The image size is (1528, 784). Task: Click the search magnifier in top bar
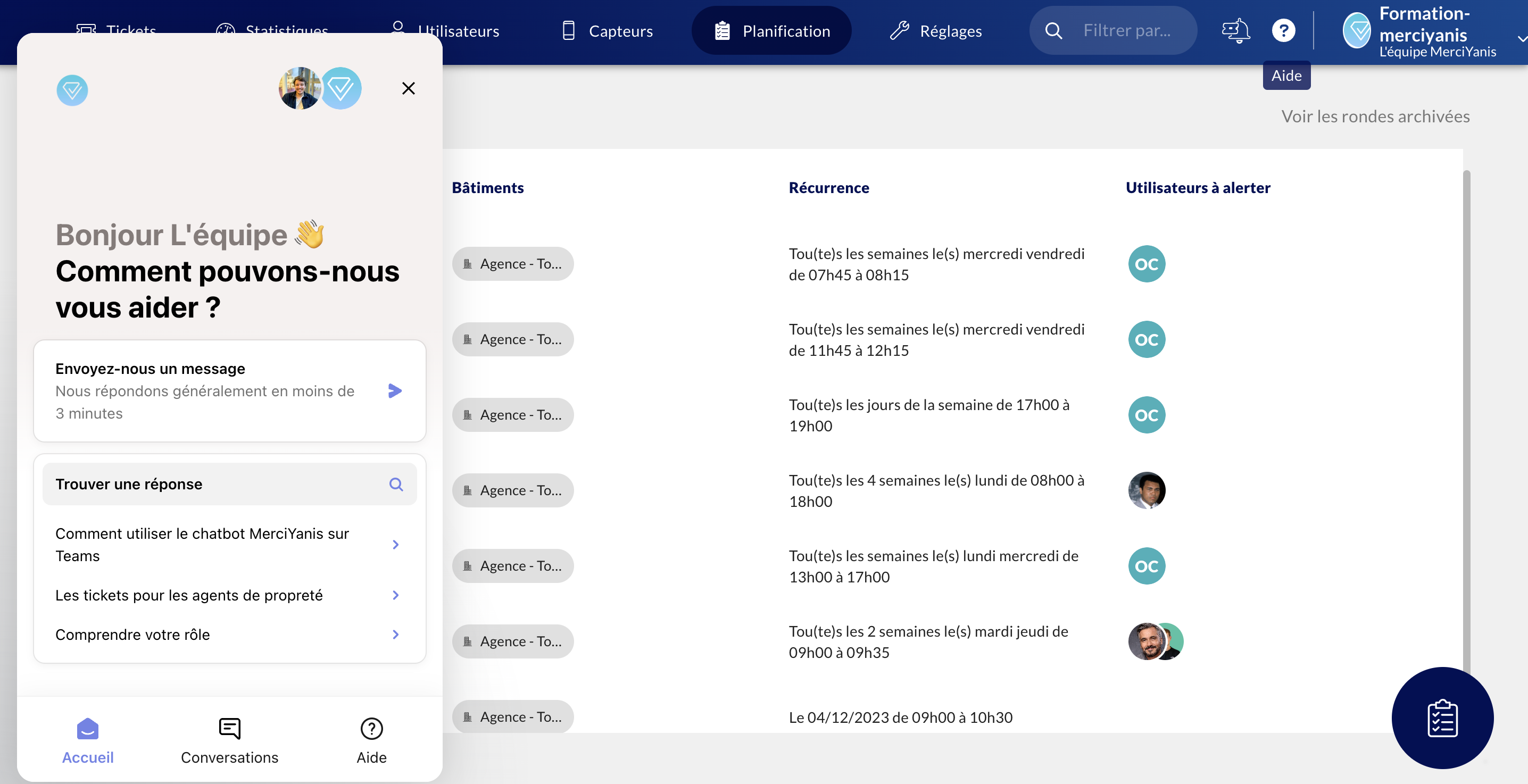[1053, 30]
